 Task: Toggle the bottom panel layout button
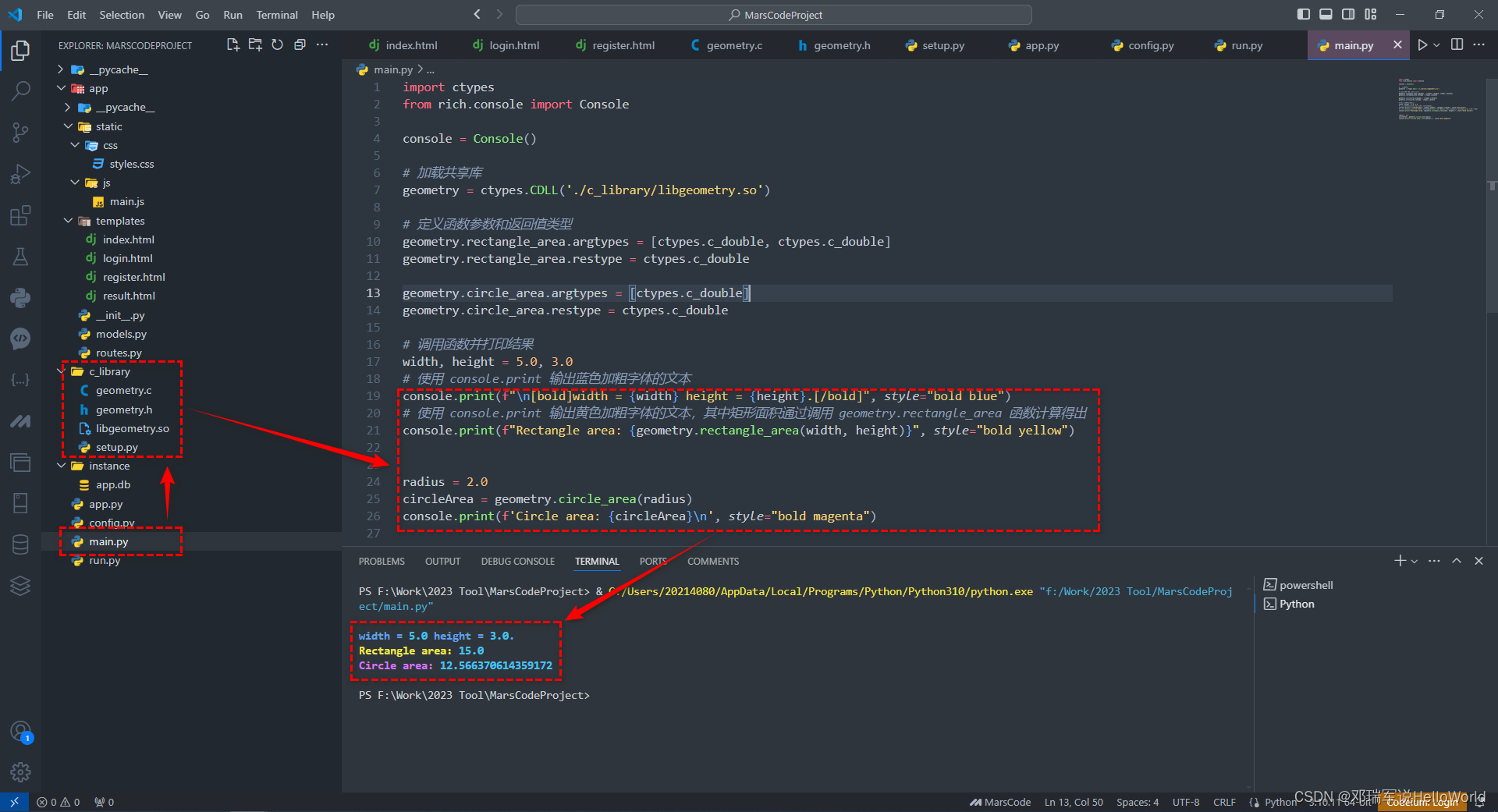(1326, 14)
